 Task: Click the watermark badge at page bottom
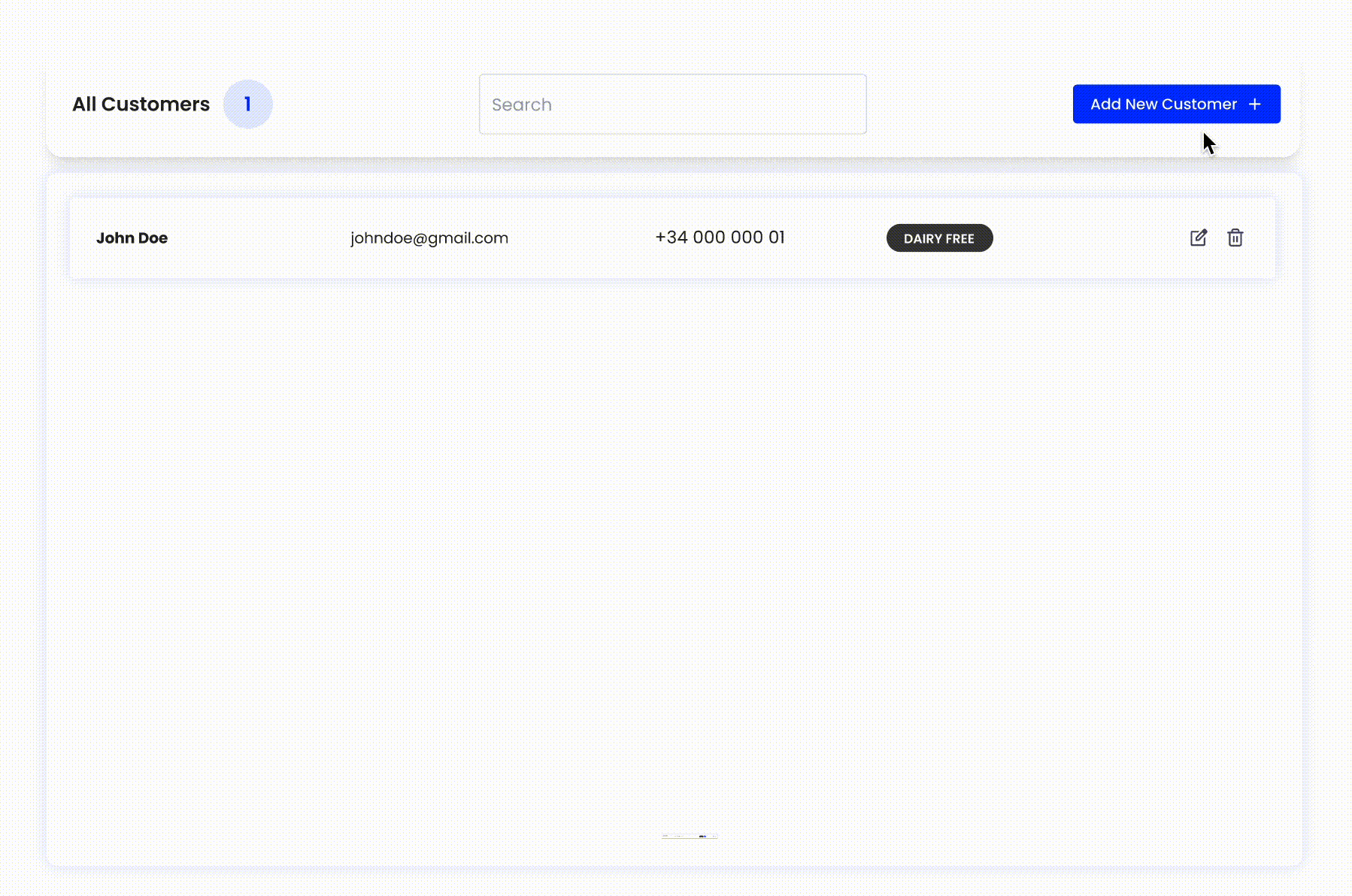(x=690, y=834)
